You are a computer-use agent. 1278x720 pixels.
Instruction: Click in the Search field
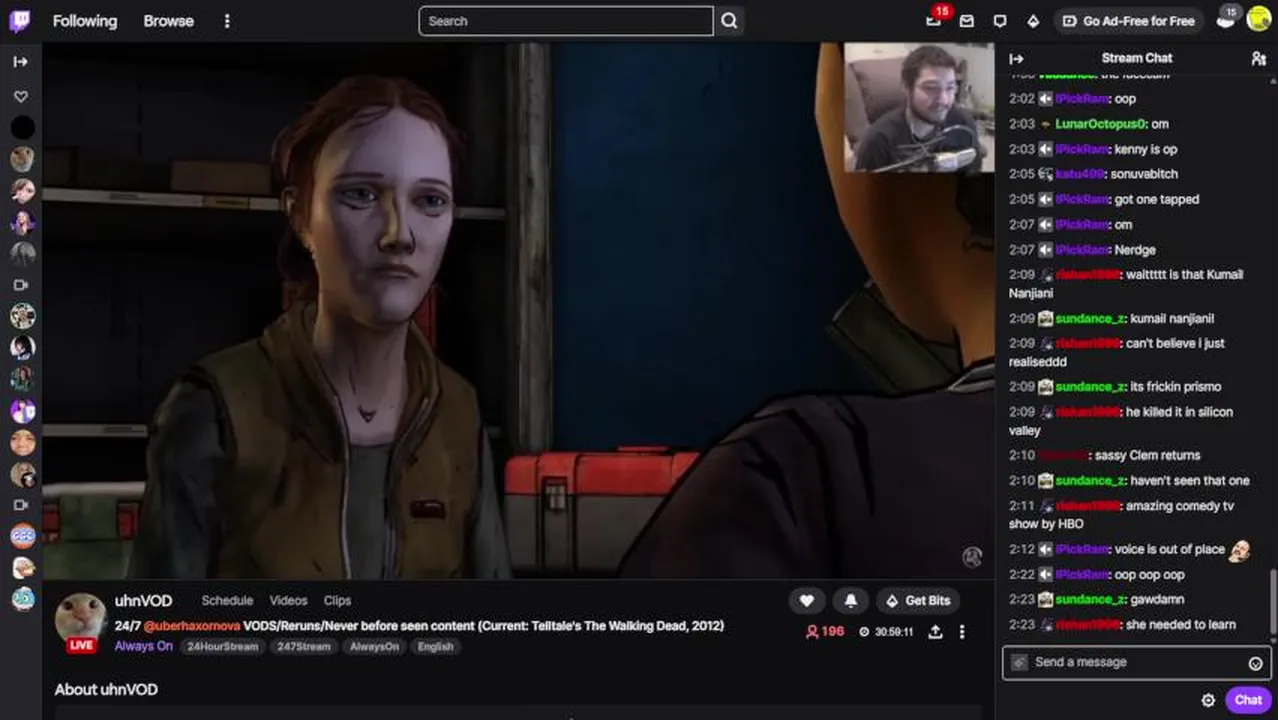point(566,21)
